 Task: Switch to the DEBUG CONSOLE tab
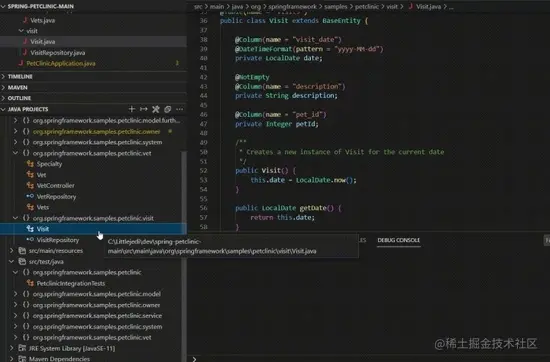tap(398, 240)
